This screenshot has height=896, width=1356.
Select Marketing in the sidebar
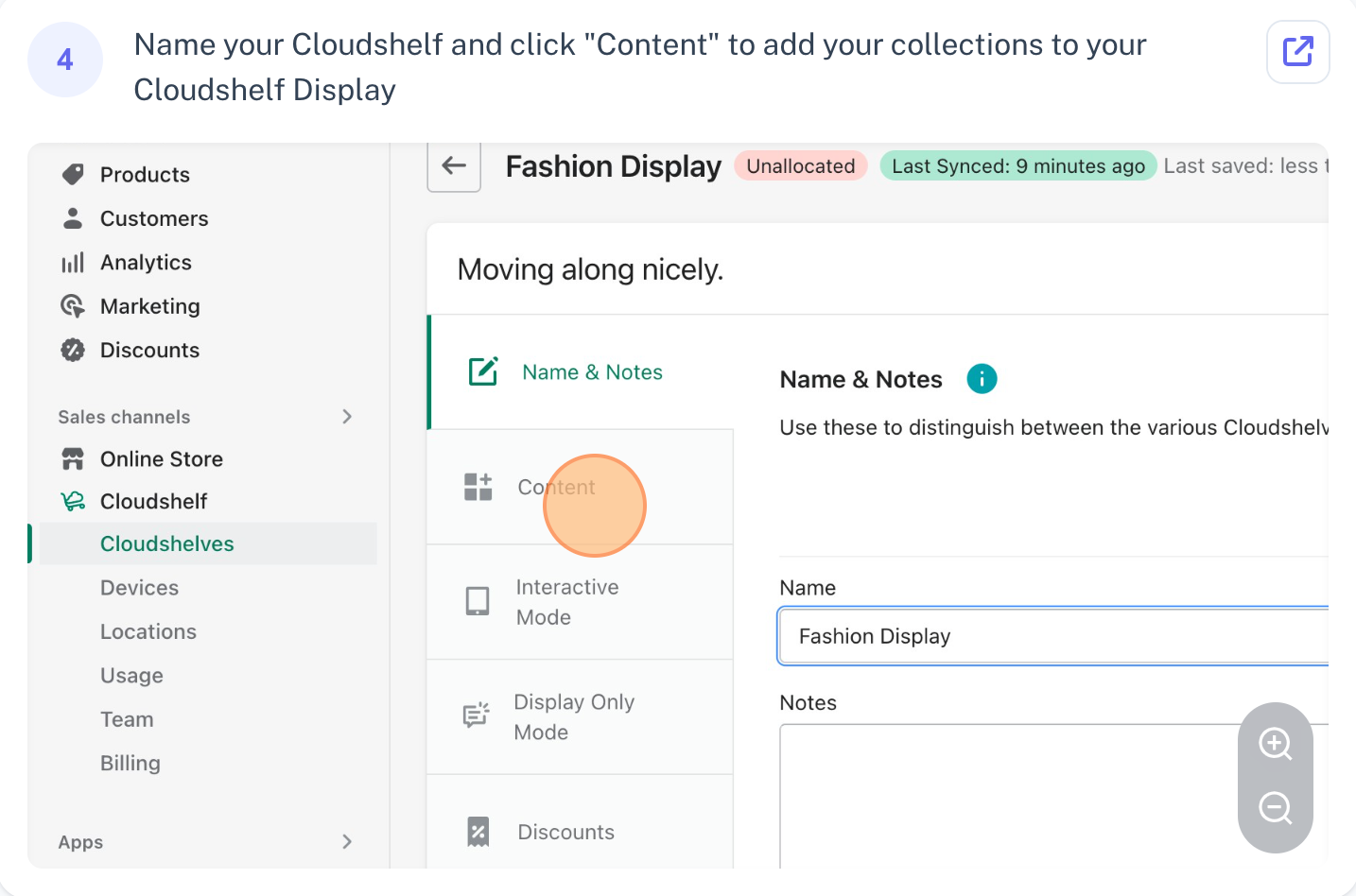click(x=150, y=306)
